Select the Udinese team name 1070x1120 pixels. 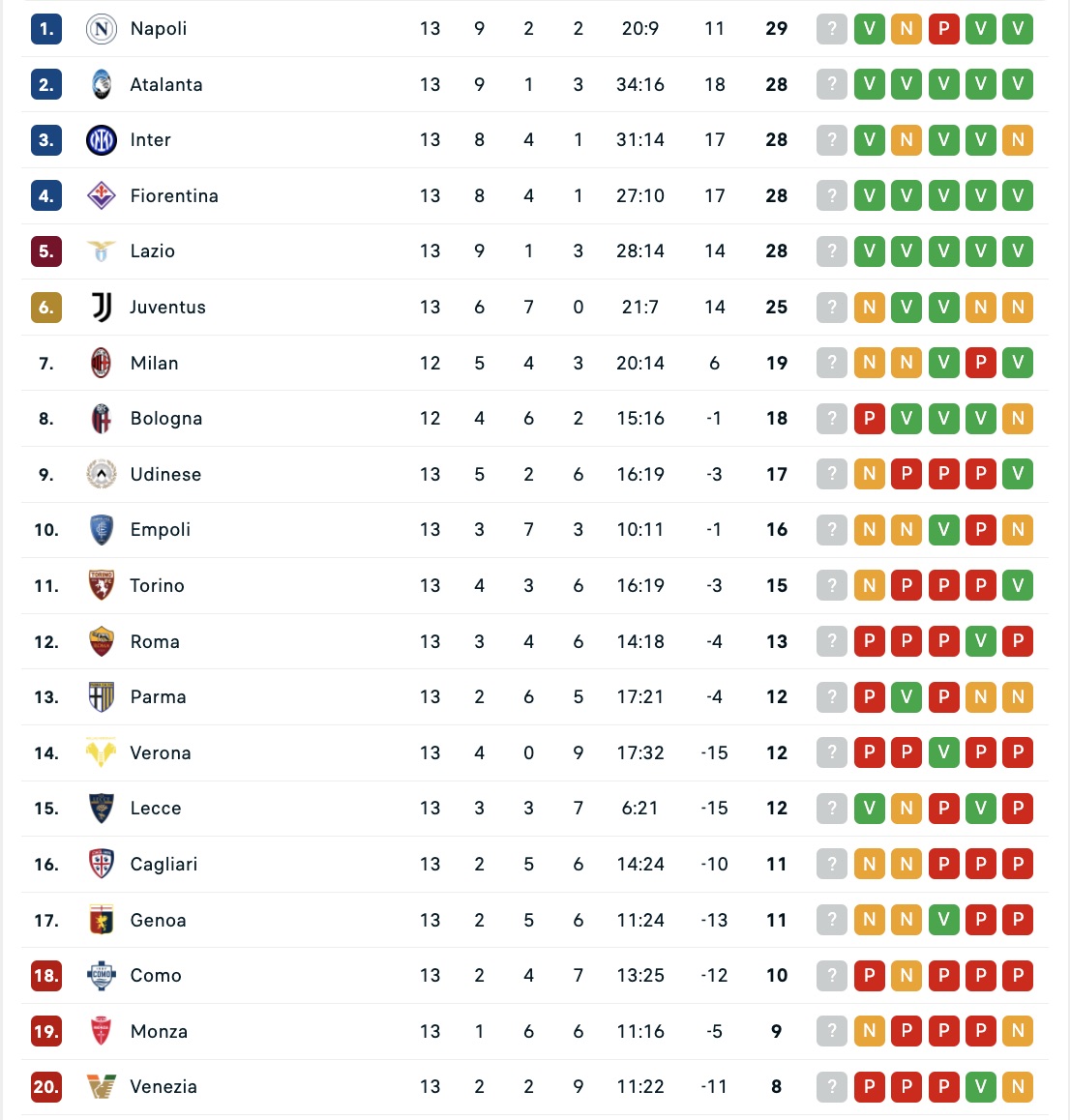click(x=165, y=475)
